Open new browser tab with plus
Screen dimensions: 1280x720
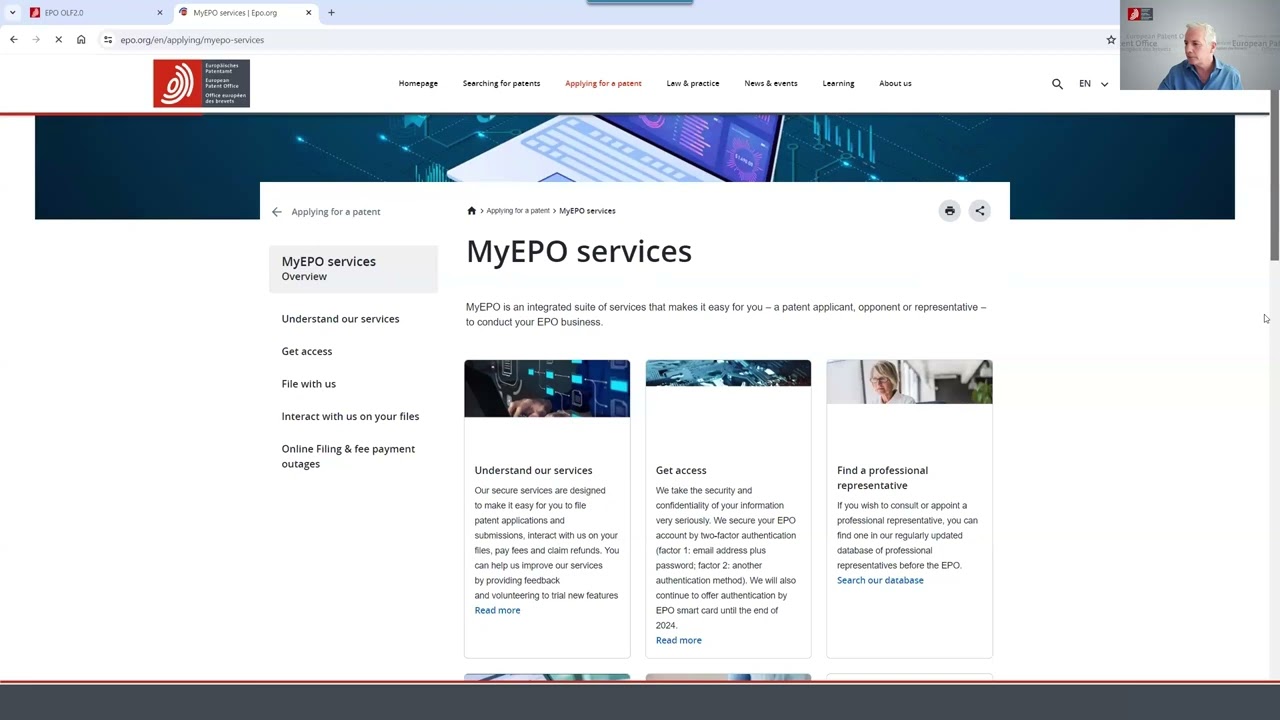tap(331, 13)
